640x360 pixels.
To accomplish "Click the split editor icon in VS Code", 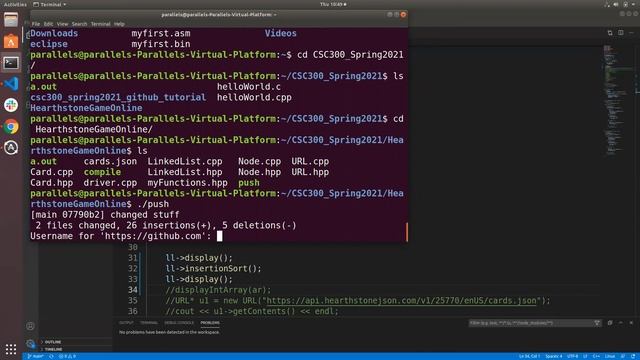I will pyautogui.click(x=621, y=33).
